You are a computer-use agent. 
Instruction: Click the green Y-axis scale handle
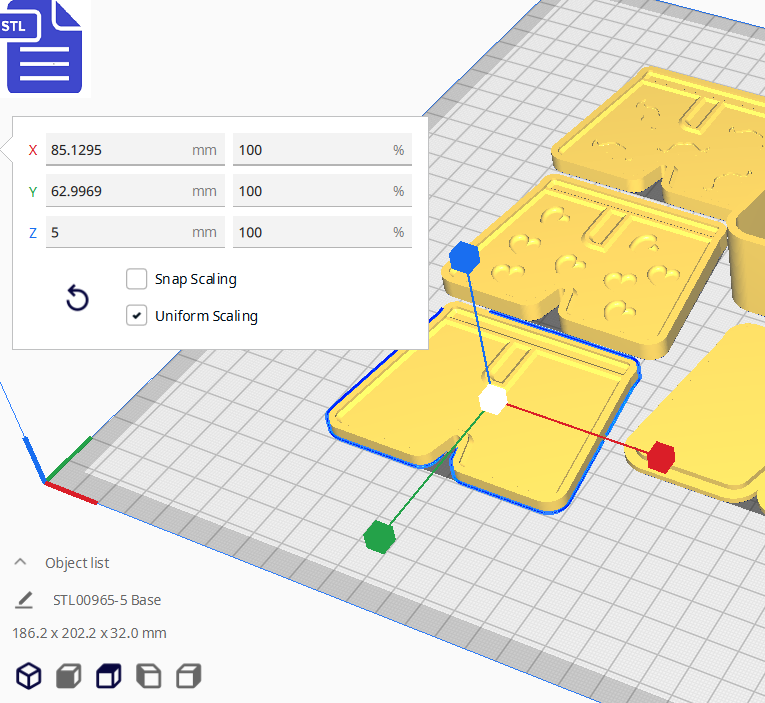pos(379,537)
